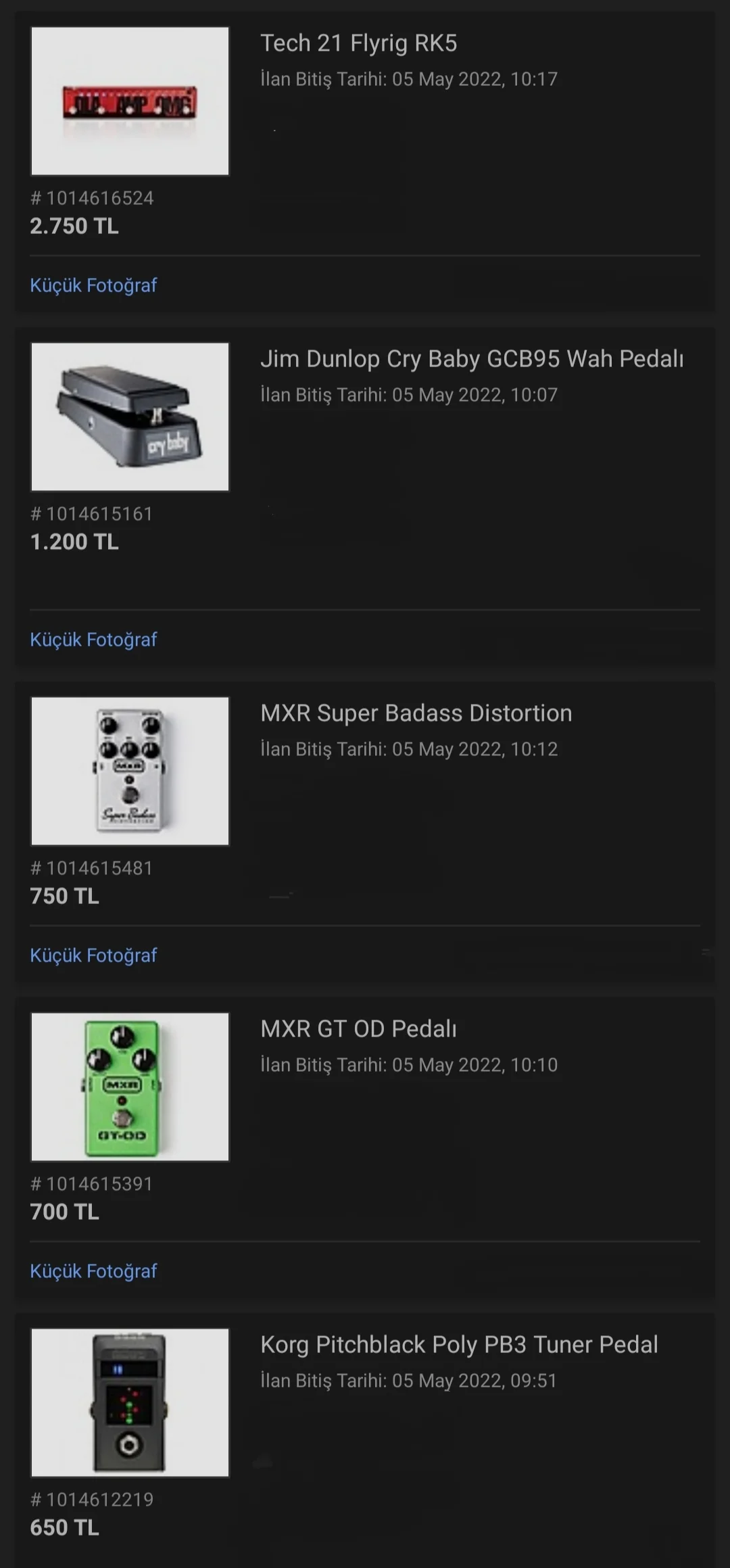
Task: Click the MXR Super Badass Distortion title
Action: click(x=416, y=713)
